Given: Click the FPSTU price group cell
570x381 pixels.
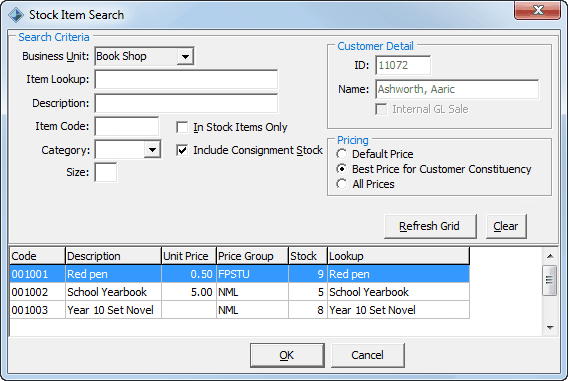Looking at the screenshot, I should point(253,274).
